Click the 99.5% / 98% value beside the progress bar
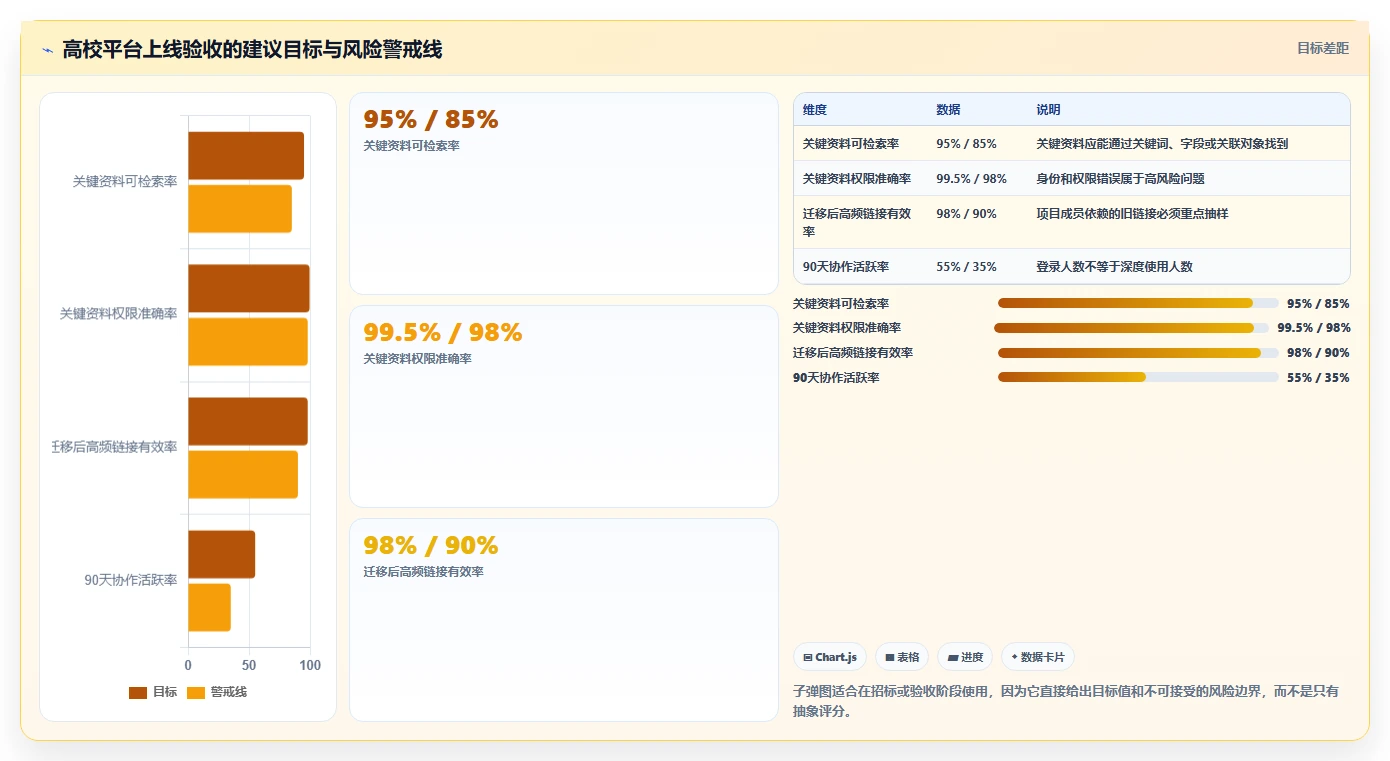Viewport: 1390px width, 761px height. pos(1314,328)
